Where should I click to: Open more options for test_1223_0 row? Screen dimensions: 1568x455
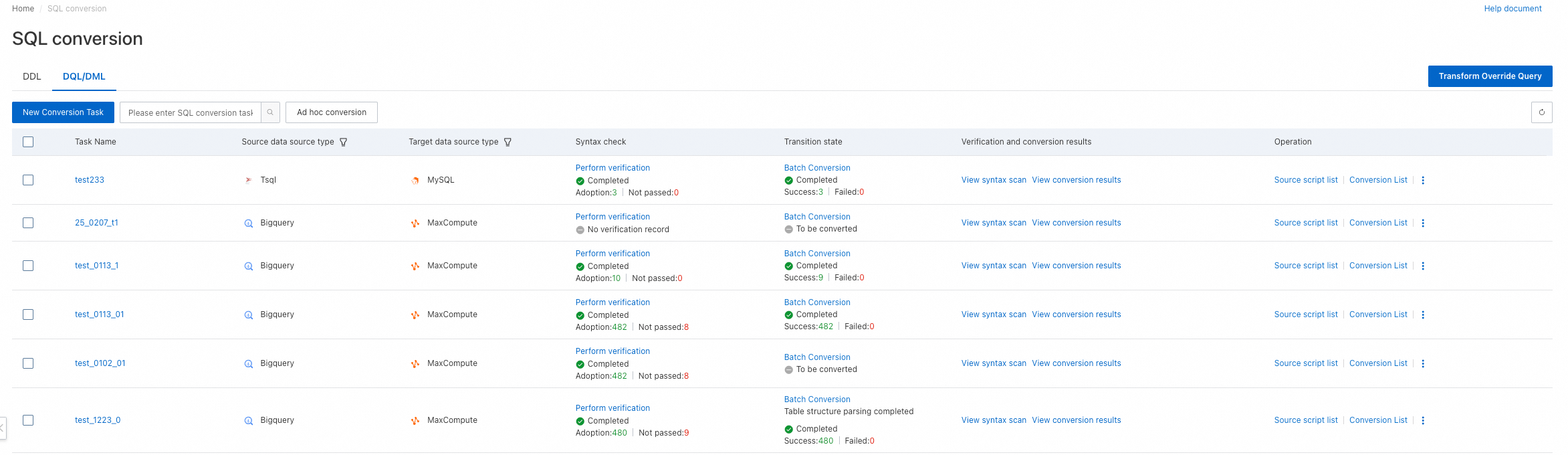1423,420
